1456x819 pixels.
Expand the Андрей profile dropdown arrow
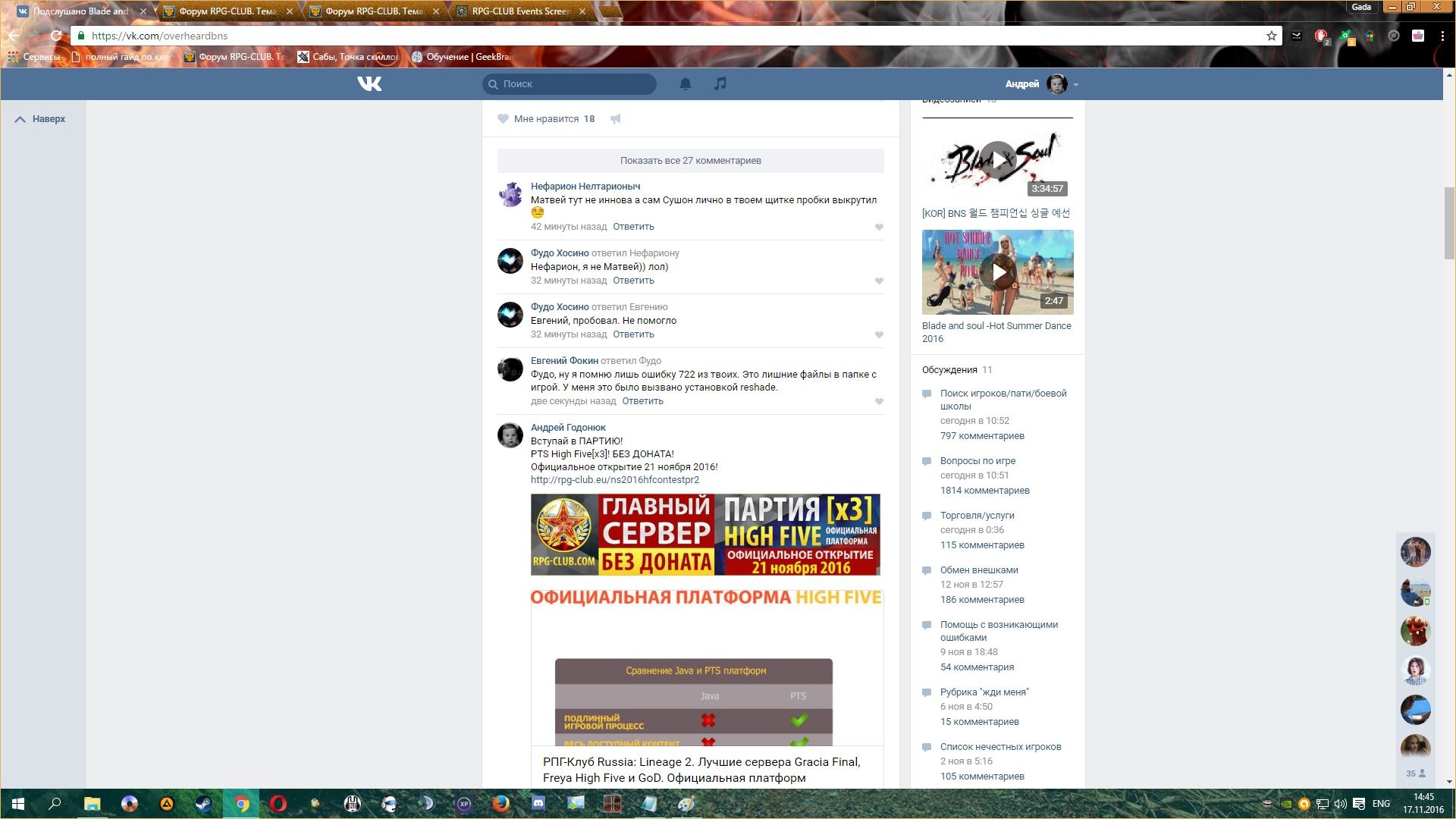point(1076,84)
